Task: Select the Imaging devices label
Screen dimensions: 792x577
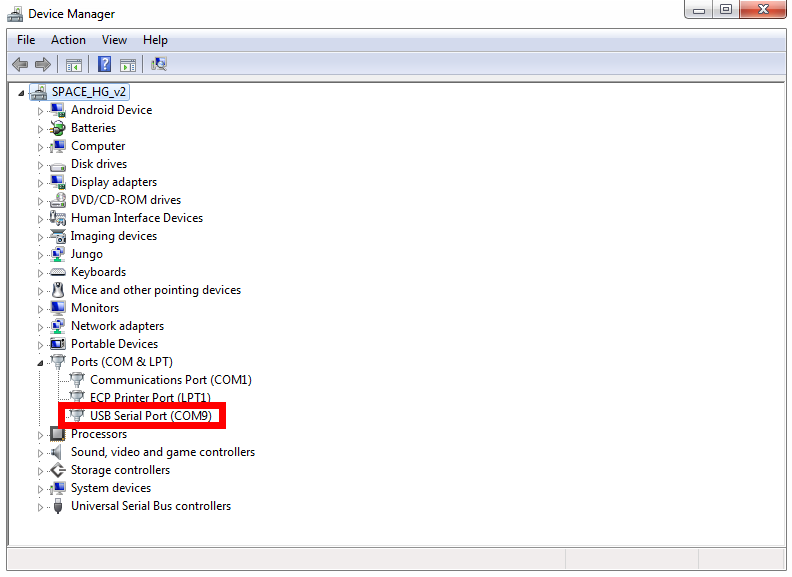Action: 114,236
